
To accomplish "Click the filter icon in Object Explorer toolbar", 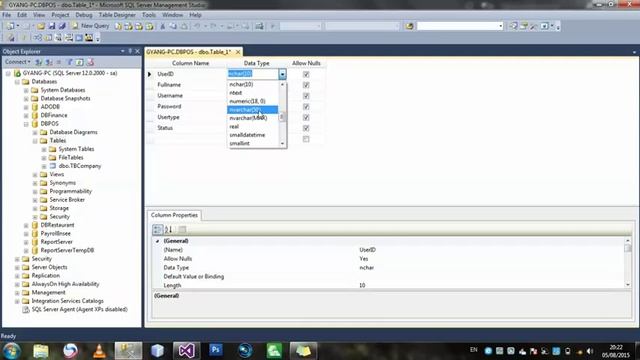I will click(x=70, y=62).
